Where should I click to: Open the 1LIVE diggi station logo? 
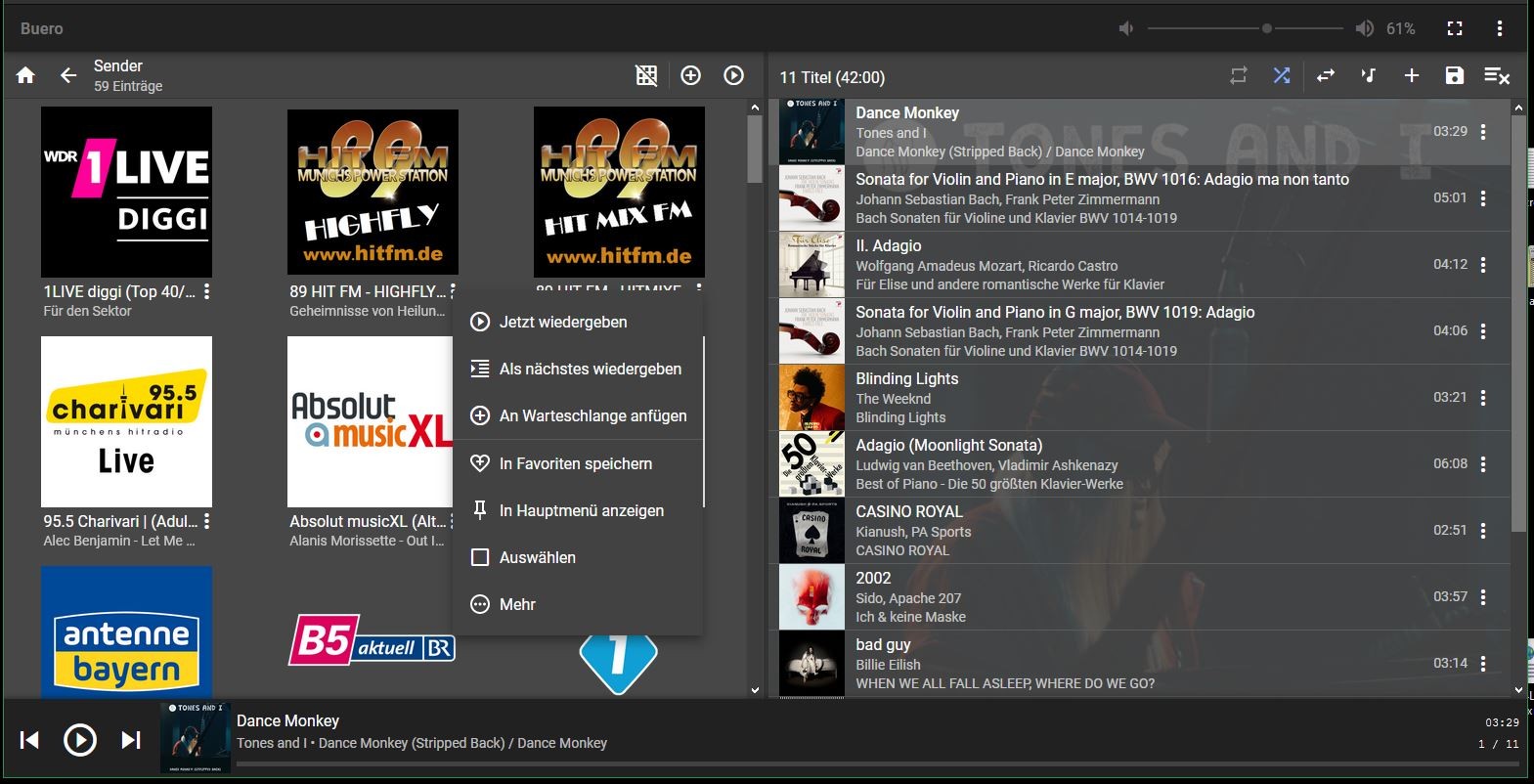pos(126,192)
